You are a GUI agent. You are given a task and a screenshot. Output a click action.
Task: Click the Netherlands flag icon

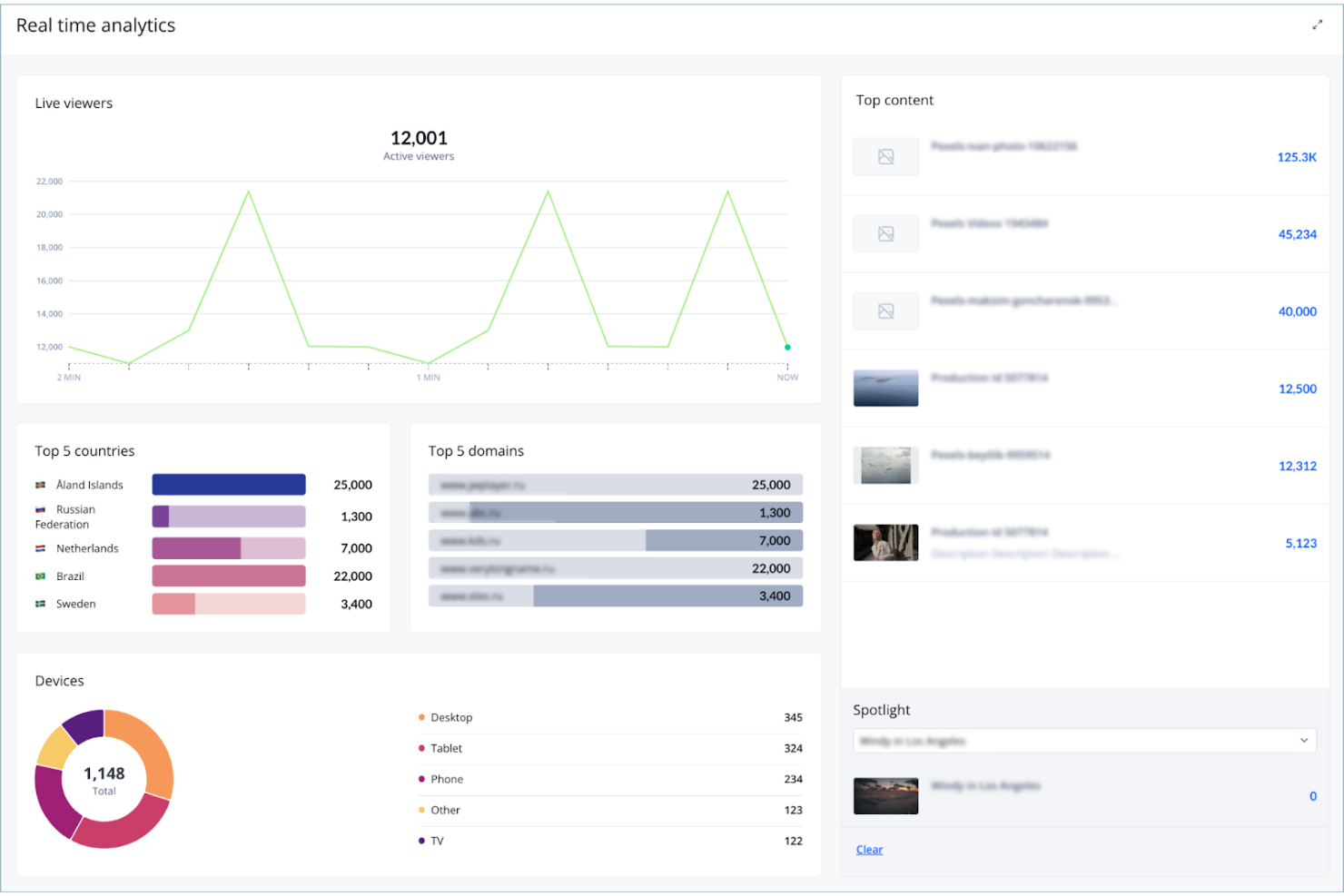click(x=40, y=548)
